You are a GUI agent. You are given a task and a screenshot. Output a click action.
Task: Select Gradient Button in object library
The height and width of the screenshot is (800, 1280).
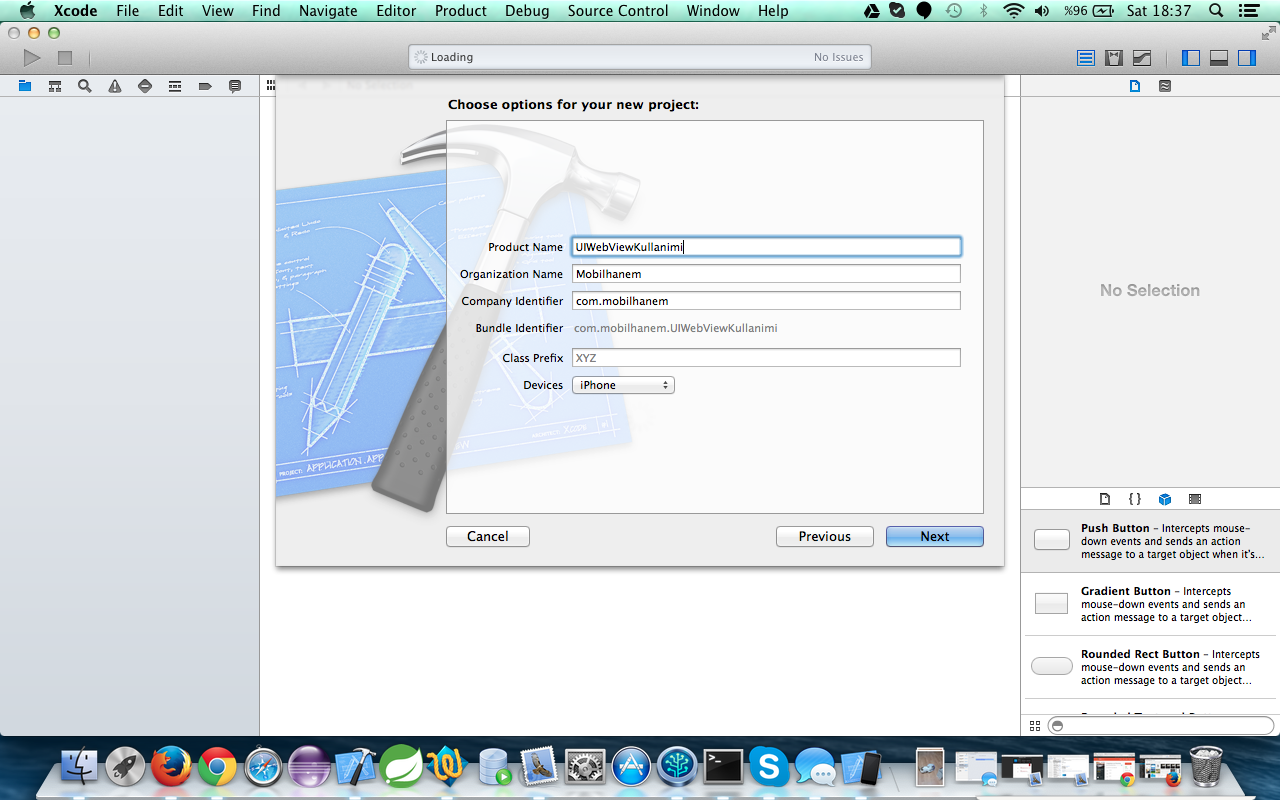tap(1148, 604)
